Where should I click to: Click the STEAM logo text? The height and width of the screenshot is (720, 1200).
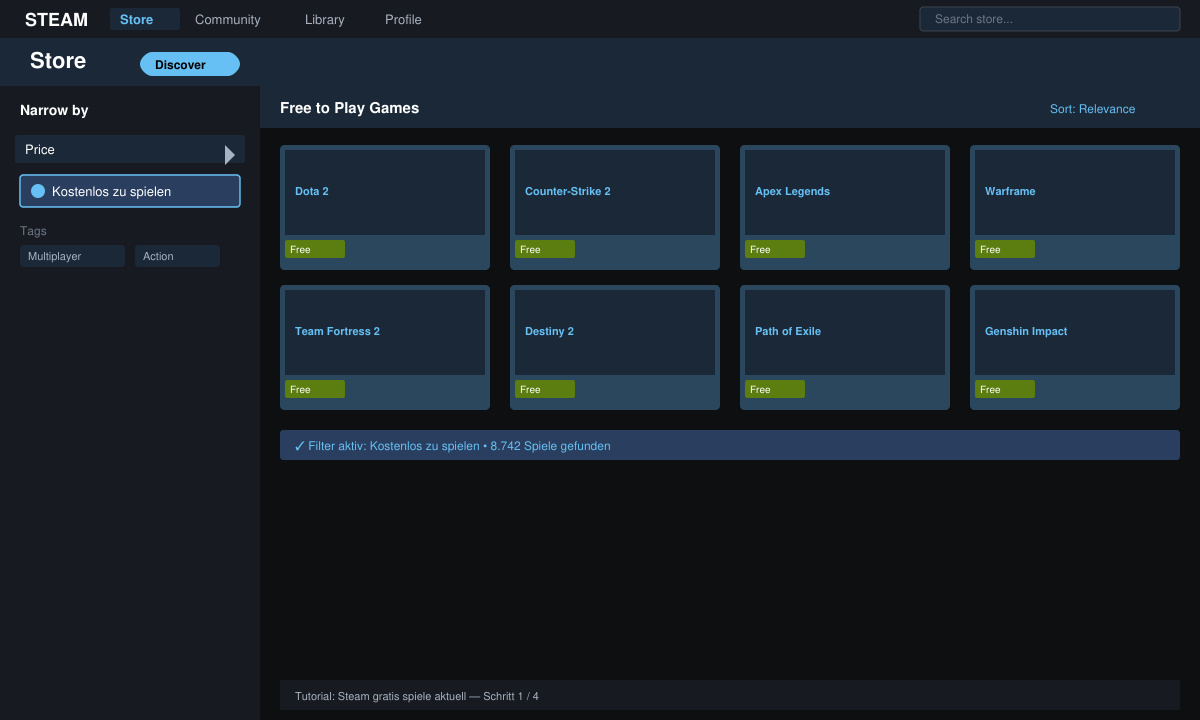tap(56, 20)
